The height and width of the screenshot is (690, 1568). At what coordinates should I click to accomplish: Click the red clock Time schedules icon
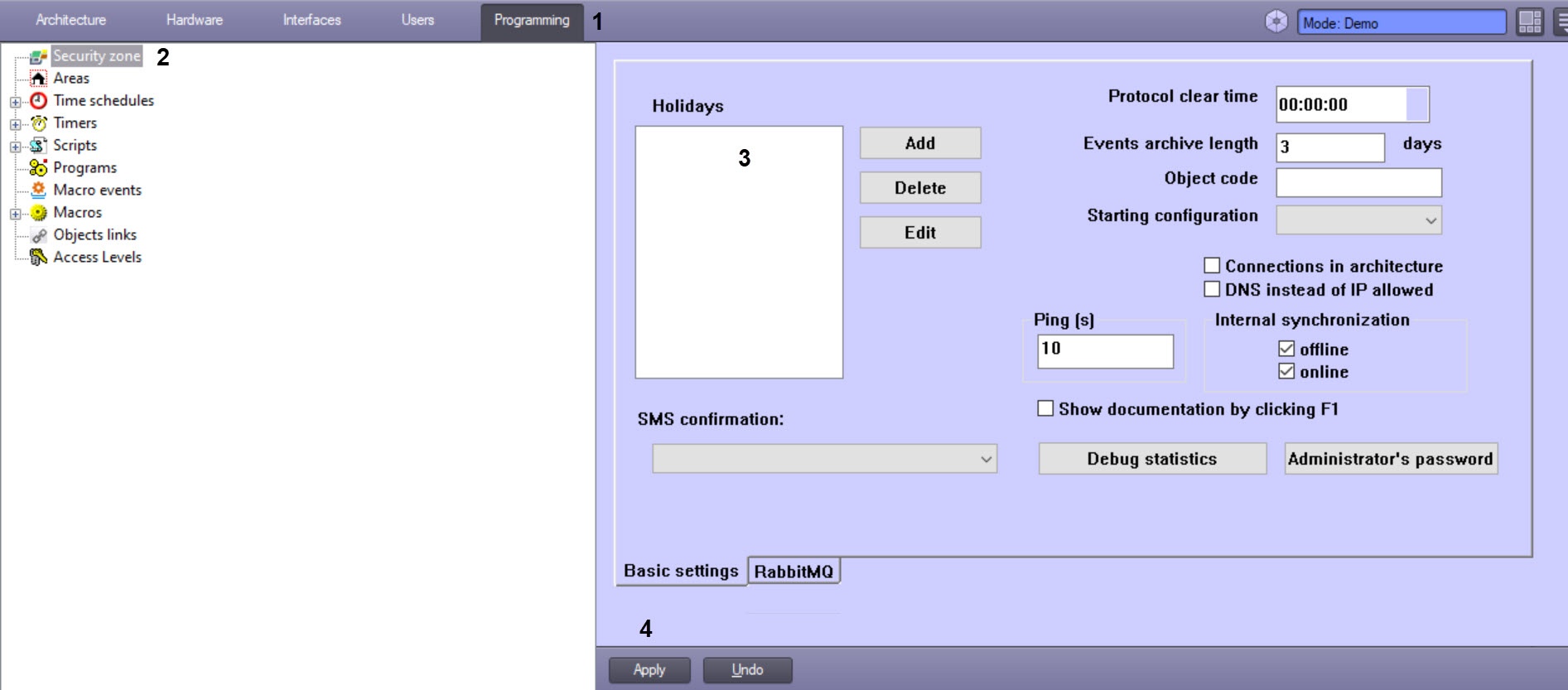point(38,101)
